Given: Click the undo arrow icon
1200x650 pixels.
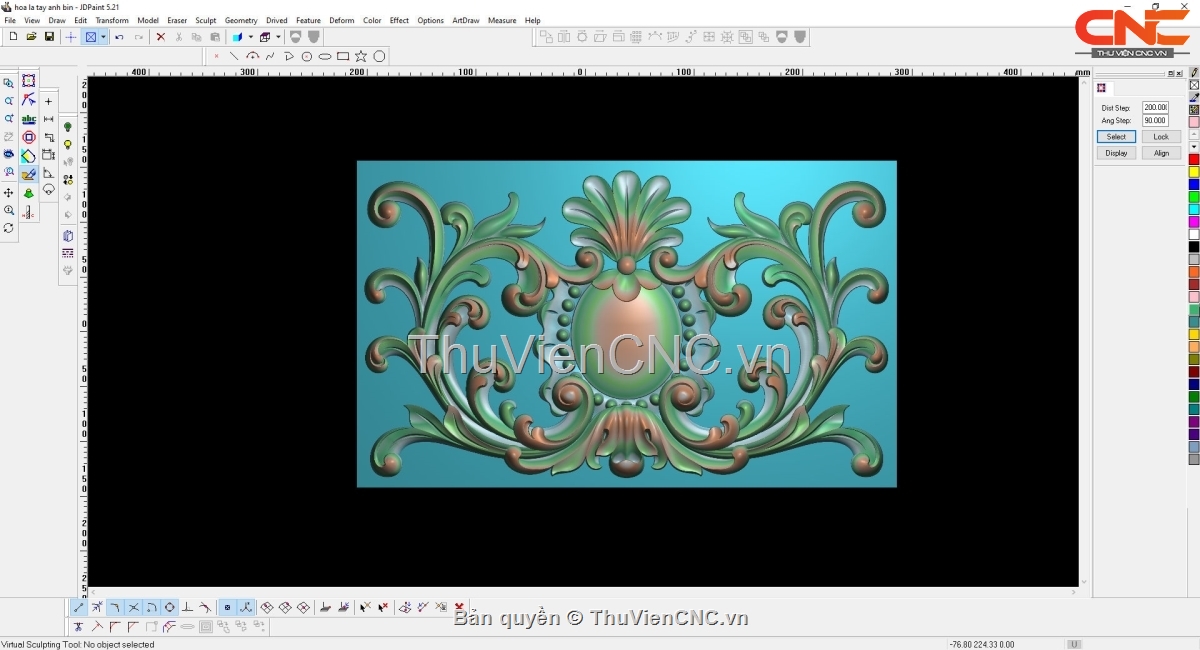Looking at the screenshot, I should (x=120, y=37).
